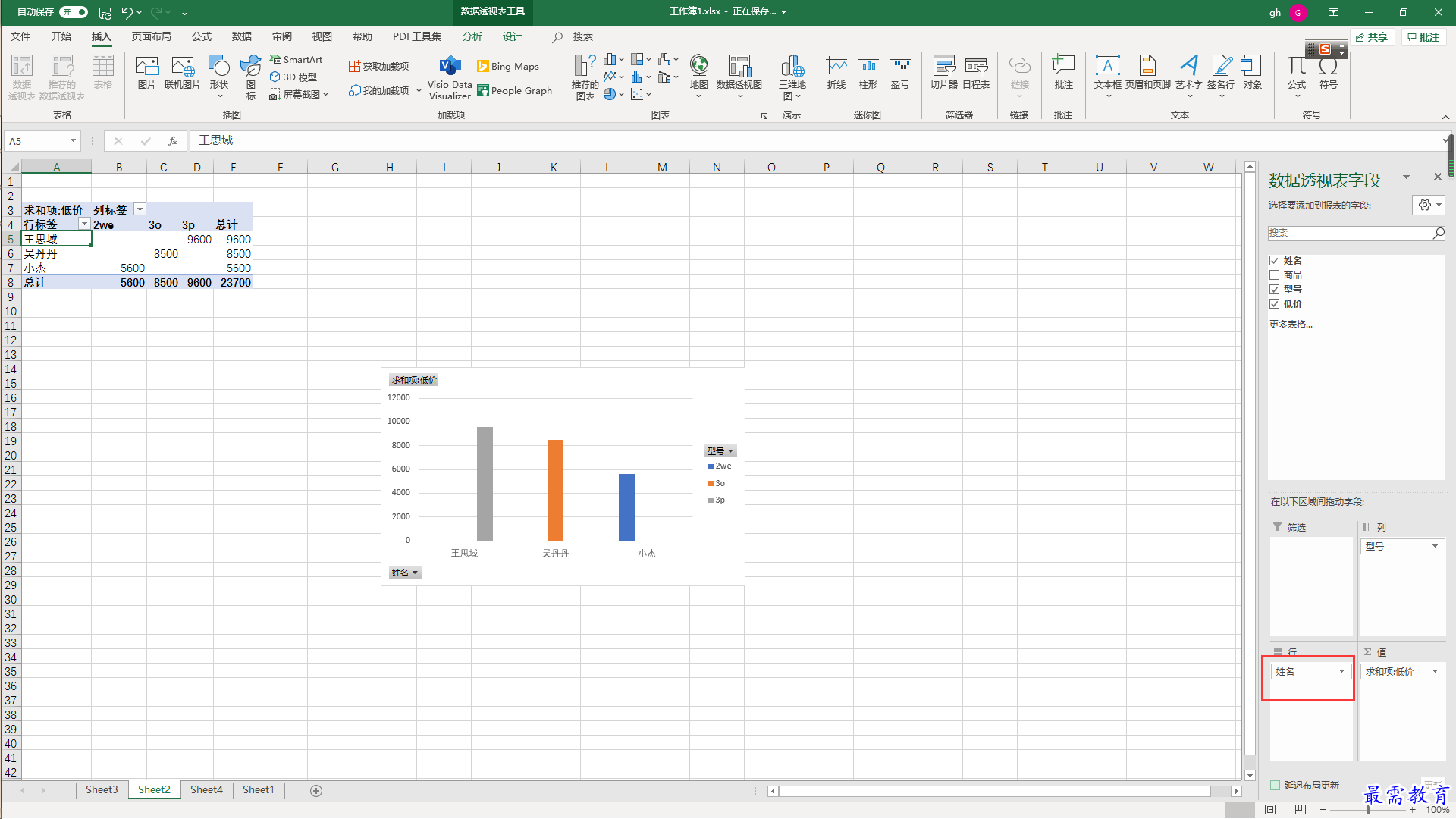Click the 批注 comment icon in the ribbon
This screenshot has height=819, width=1456.
coord(1064,73)
